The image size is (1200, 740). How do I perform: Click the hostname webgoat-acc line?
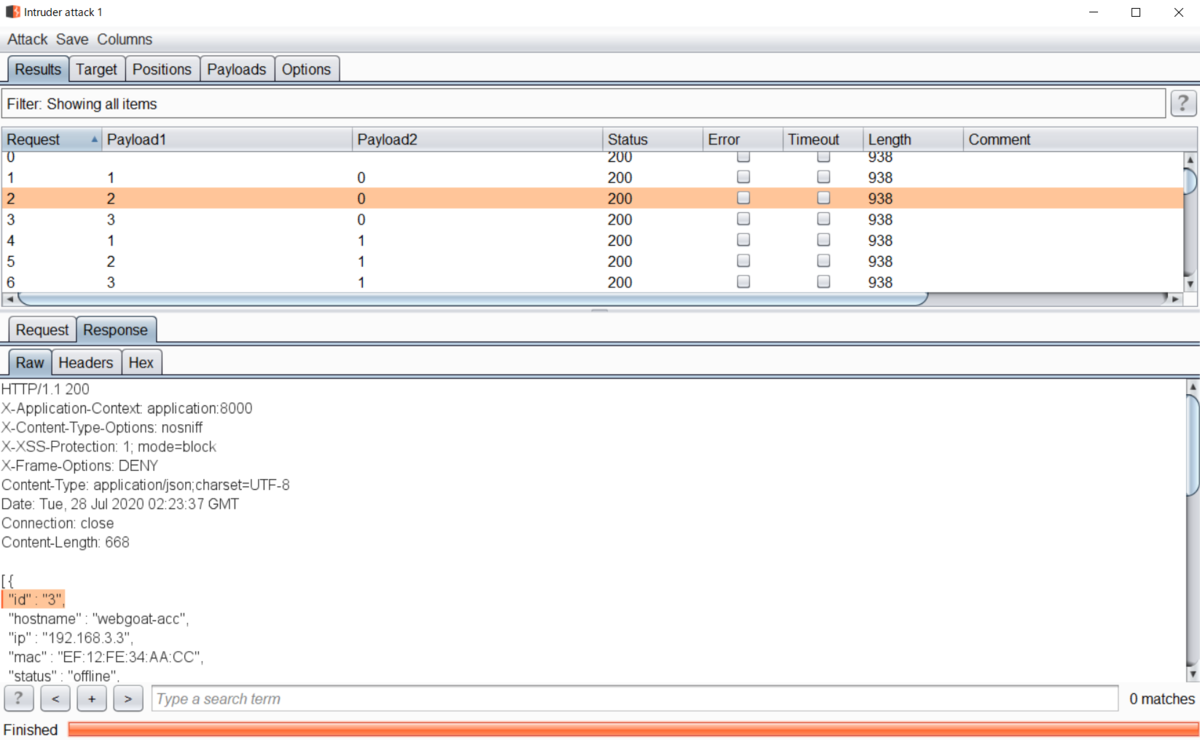pos(98,618)
